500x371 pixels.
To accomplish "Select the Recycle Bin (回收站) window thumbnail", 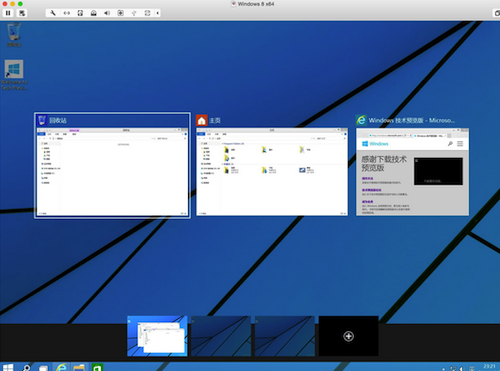I will point(113,166).
